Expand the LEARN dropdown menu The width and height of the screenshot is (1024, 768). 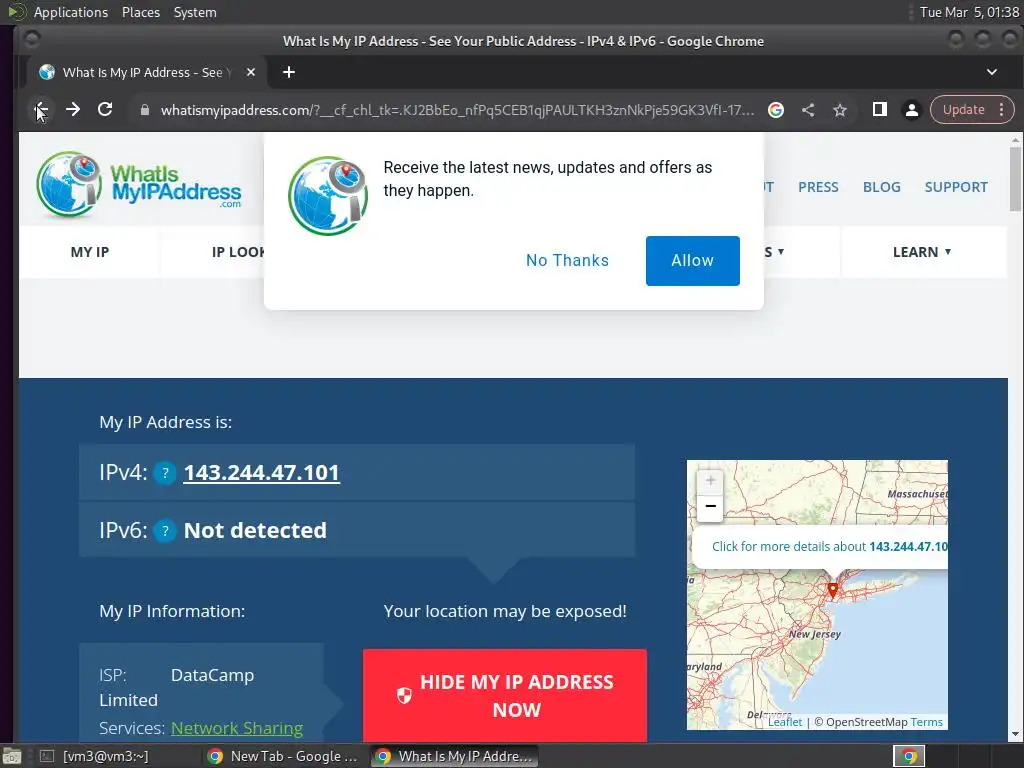tap(922, 252)
